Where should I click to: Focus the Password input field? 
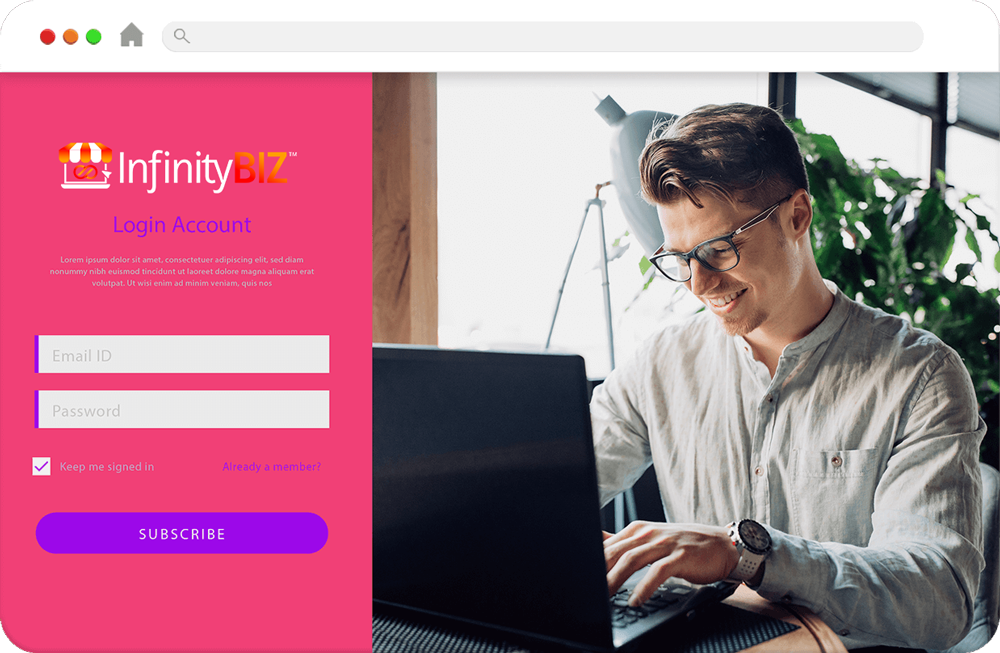coord(182,409)
